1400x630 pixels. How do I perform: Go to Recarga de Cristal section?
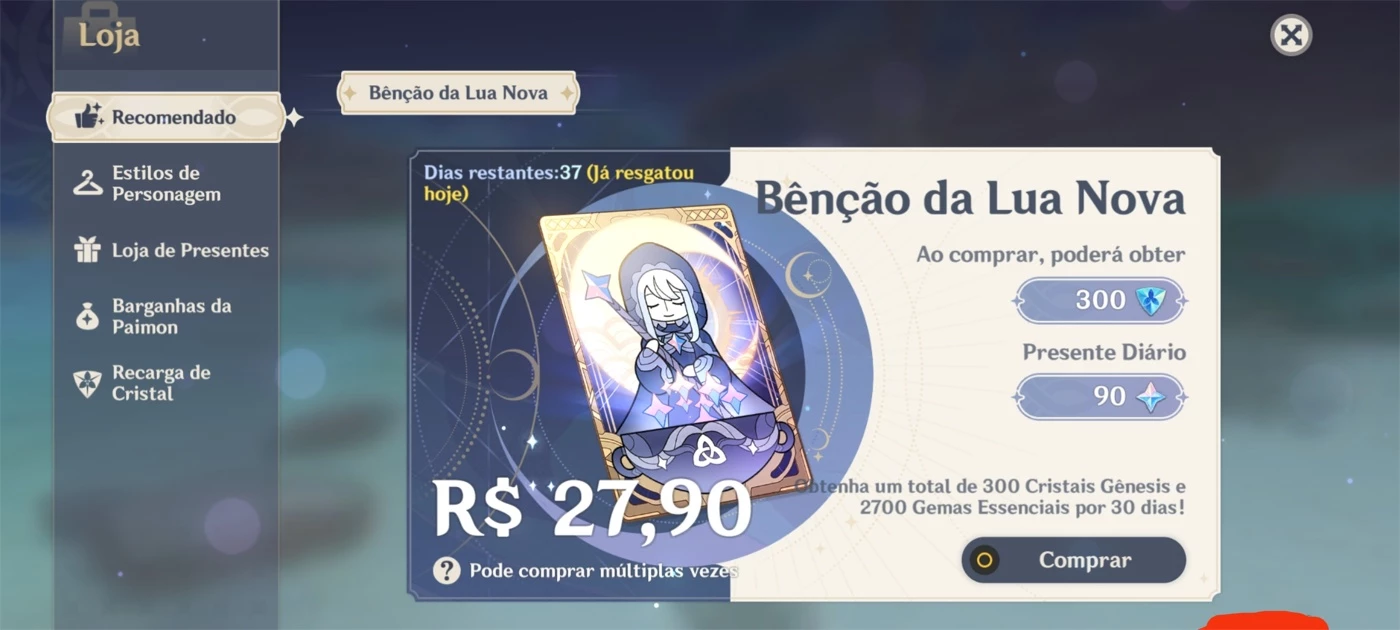pos(166,383)
